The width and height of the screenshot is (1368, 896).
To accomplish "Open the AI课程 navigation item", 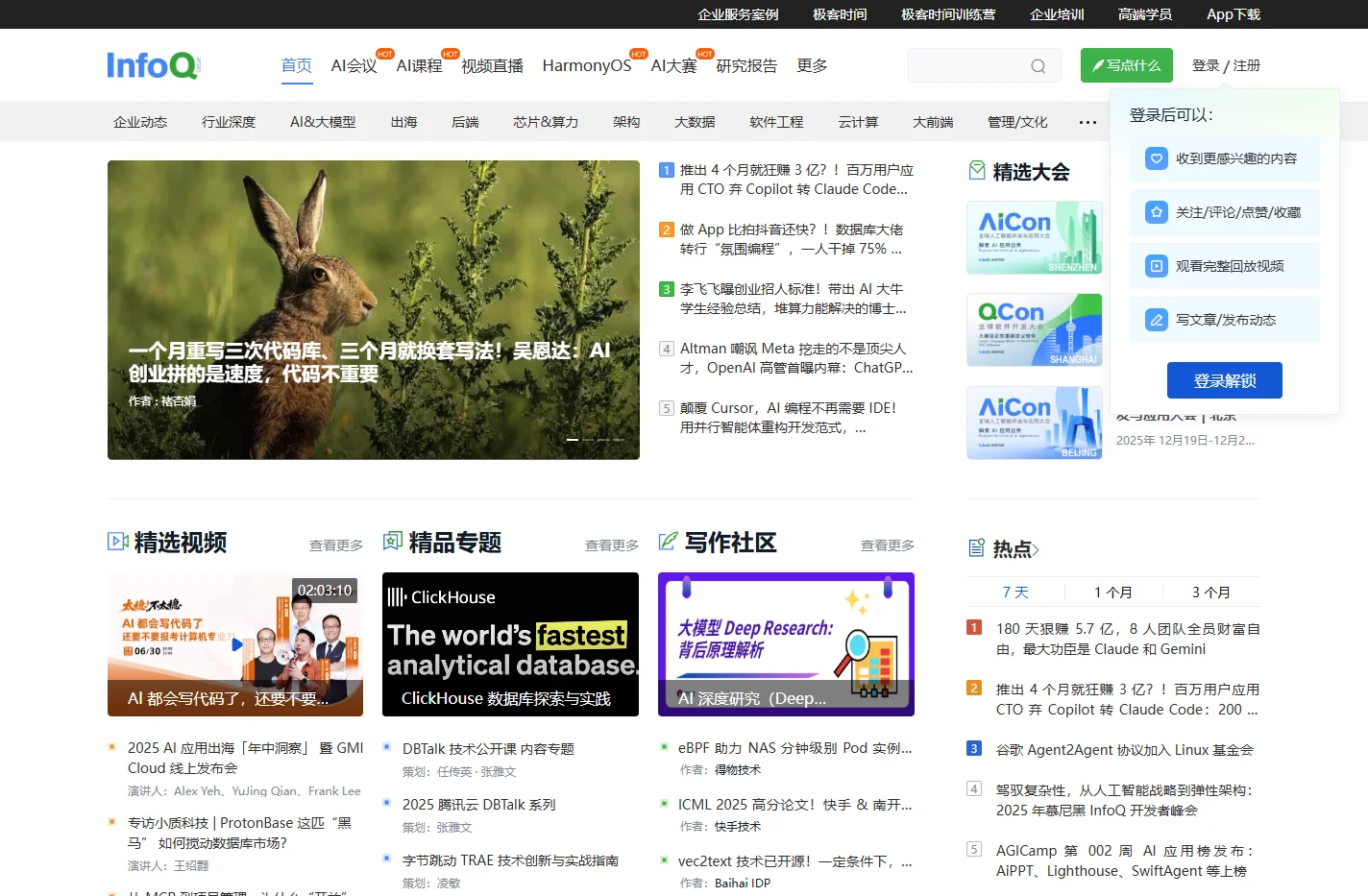I will pyautogui.click(x=419, y=65).
